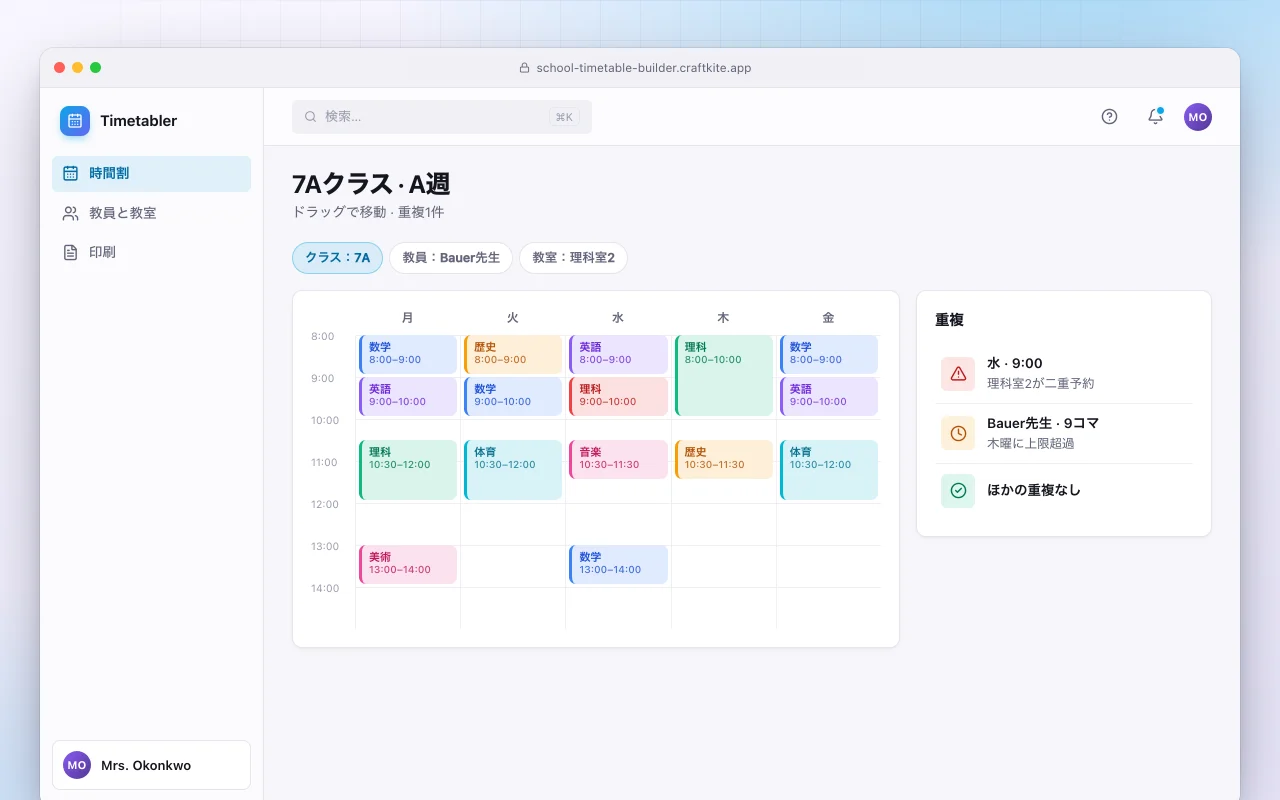
Task: Open the help question mark icon
Action: click(x=1109, y=117)
